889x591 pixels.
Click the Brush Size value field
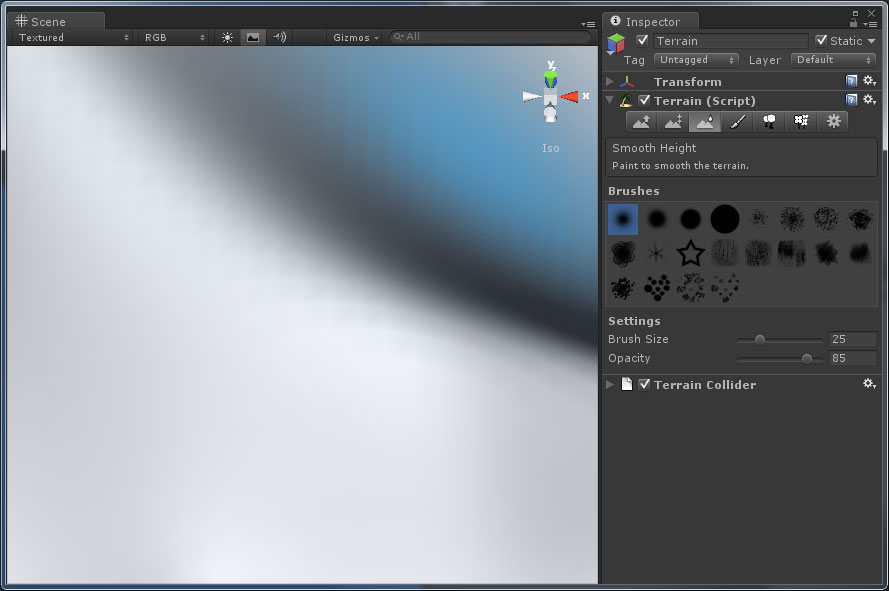[x=852, y=339]
